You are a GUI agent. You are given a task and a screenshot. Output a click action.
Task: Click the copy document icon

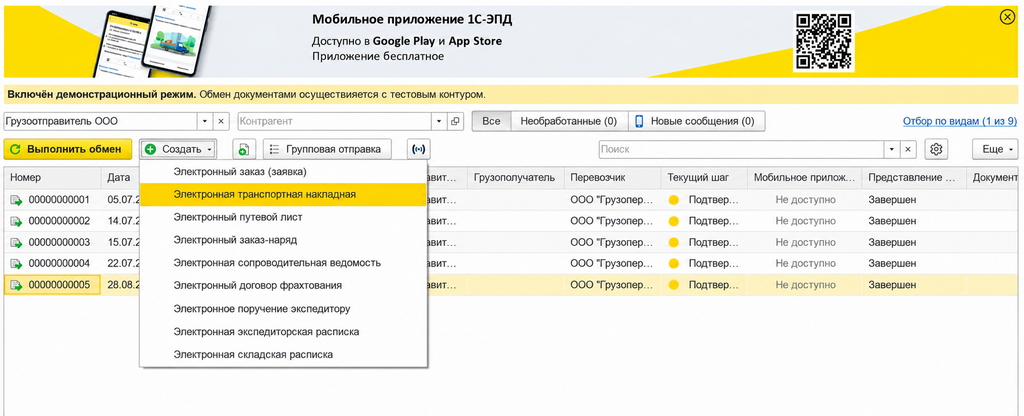(244, 150)
